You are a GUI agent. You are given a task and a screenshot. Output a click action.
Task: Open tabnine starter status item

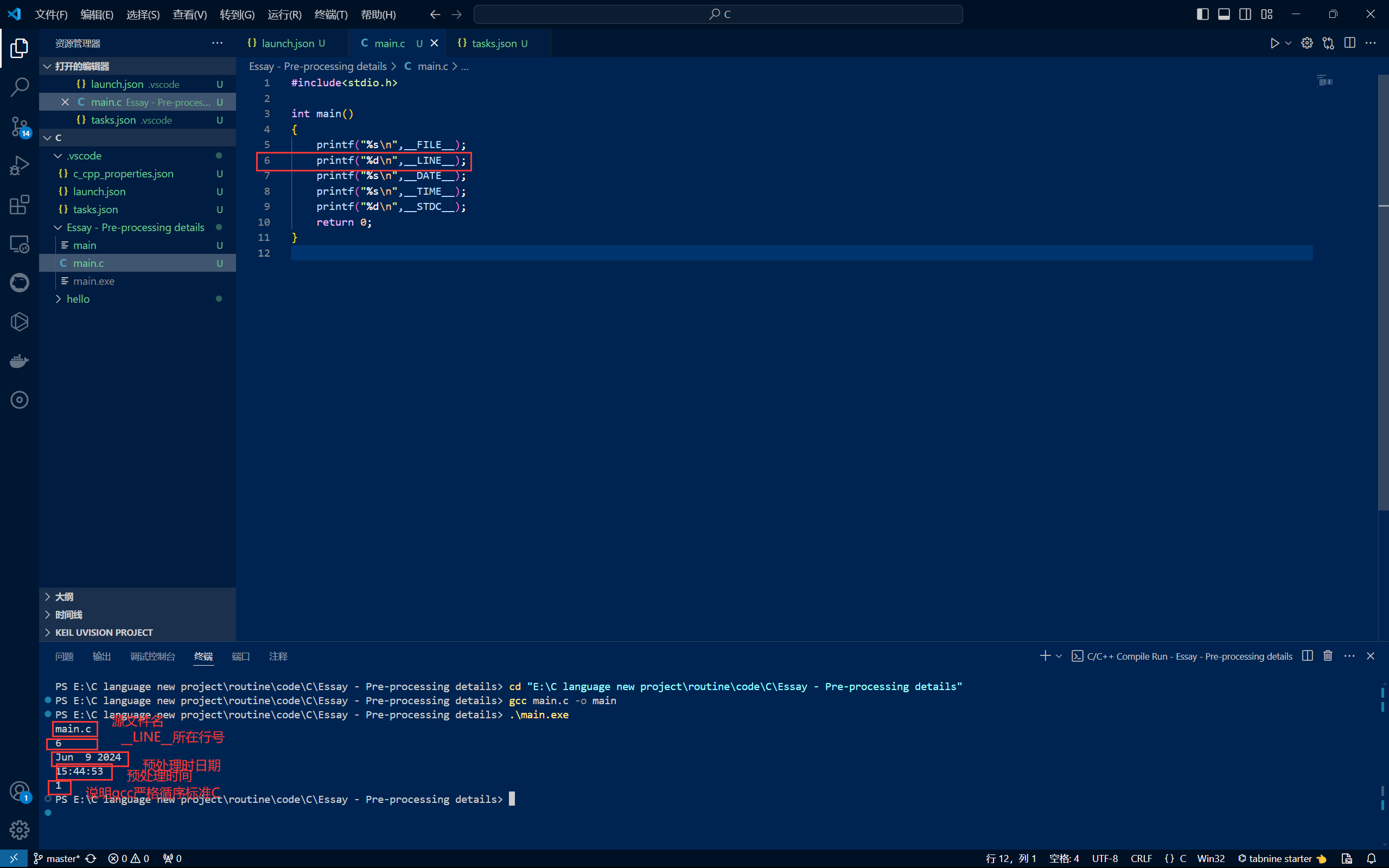pos(1281,858)
